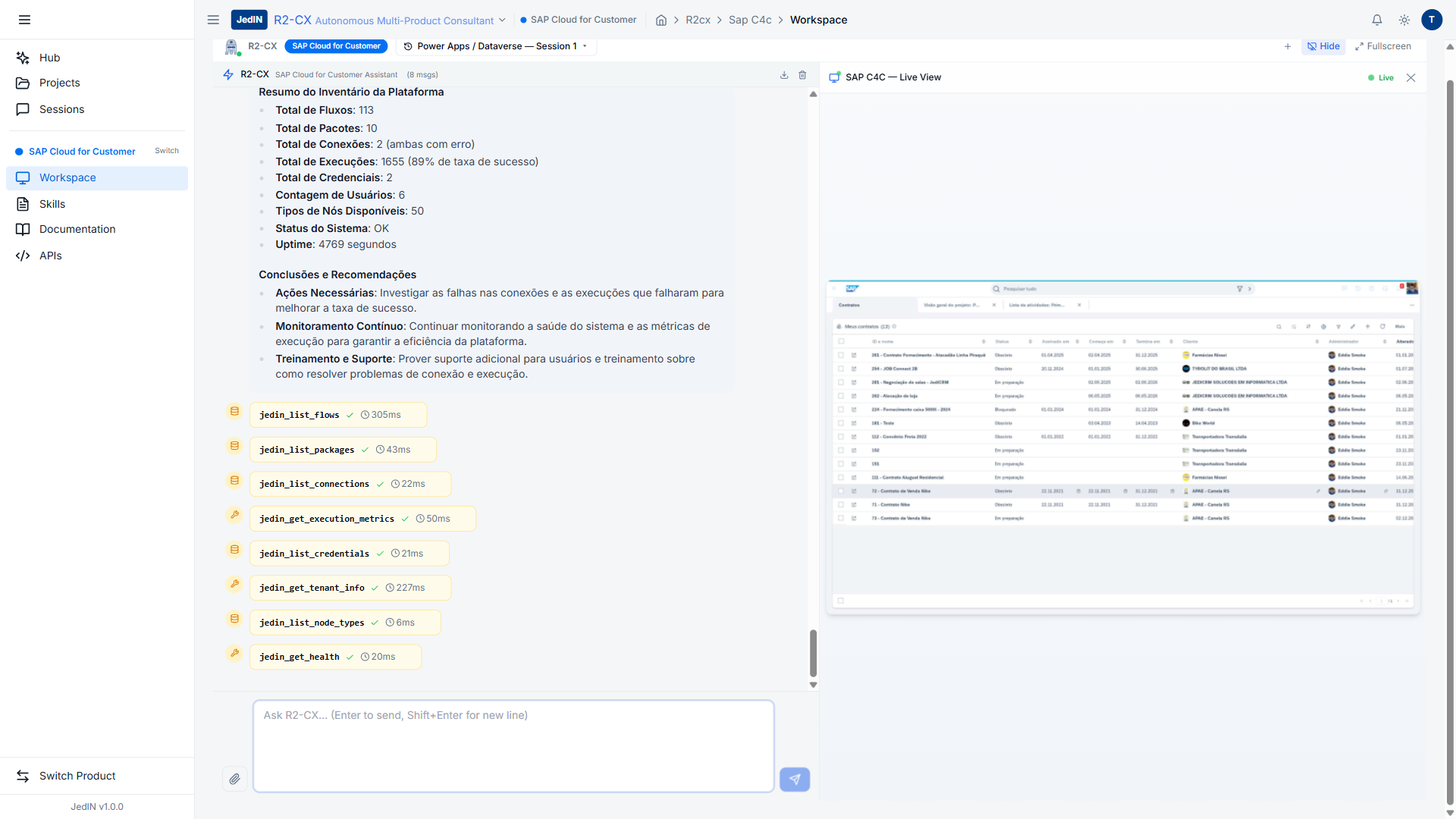1456x819 pixels.
Task: Click the home breadcrumb icon
Action: [661, 20]
